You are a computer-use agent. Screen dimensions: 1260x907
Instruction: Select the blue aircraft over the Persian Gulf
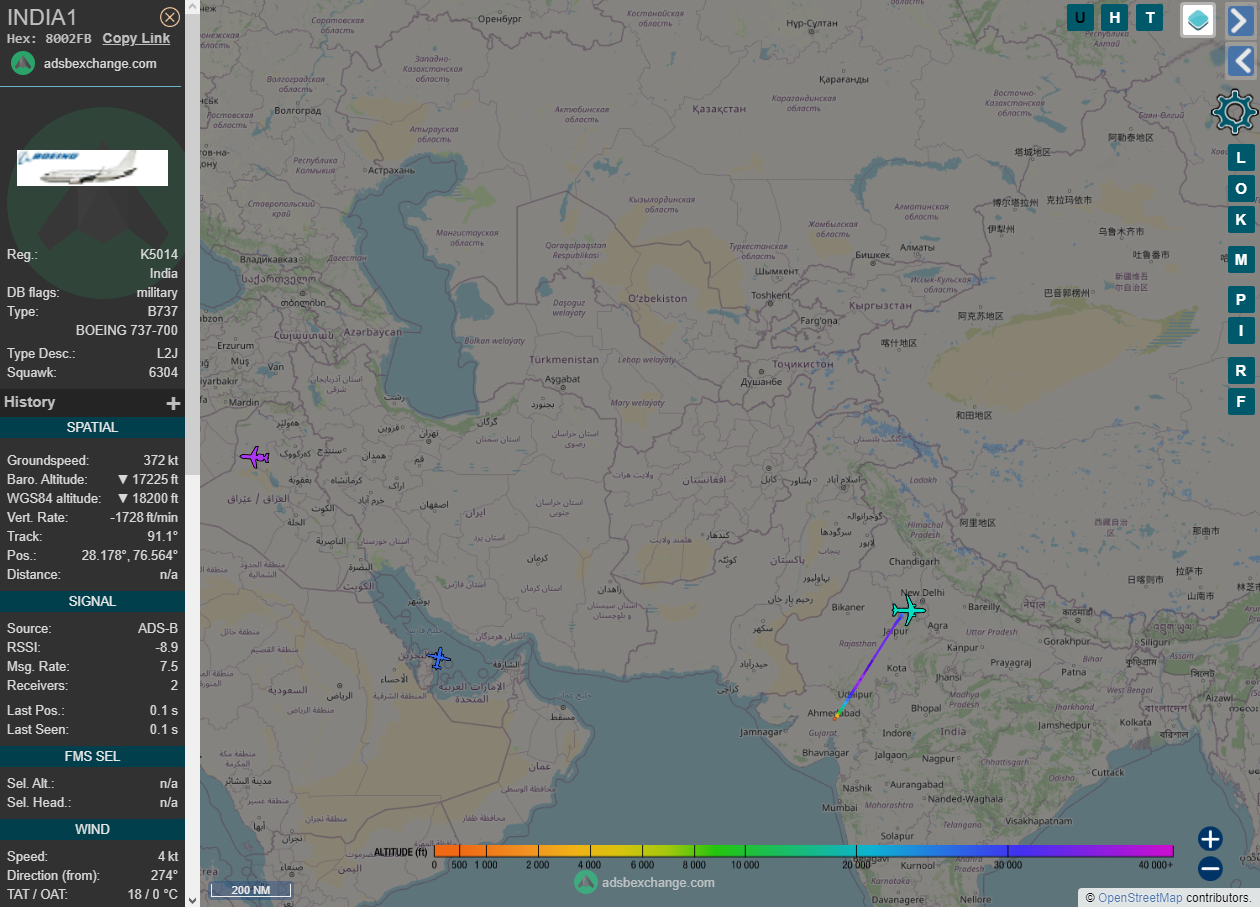(439, 658)
